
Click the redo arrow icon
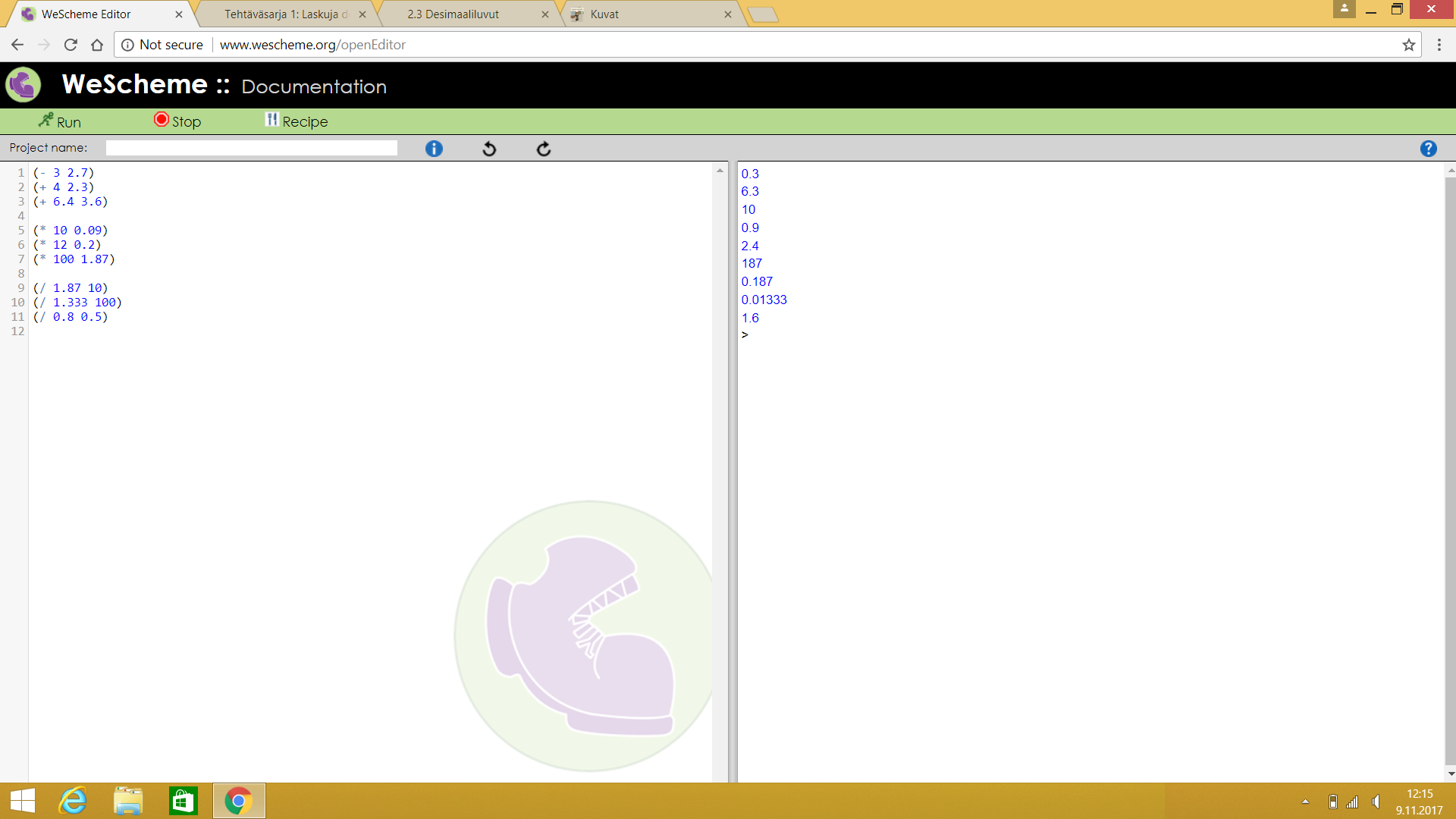(544, 149)
